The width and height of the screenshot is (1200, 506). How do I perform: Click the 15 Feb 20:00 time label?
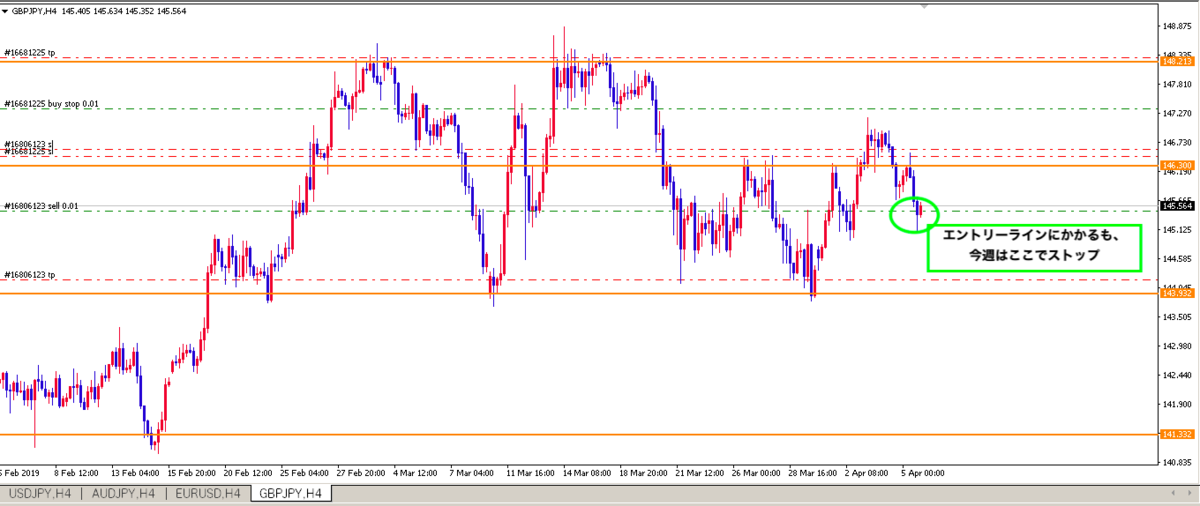[192, 471]
